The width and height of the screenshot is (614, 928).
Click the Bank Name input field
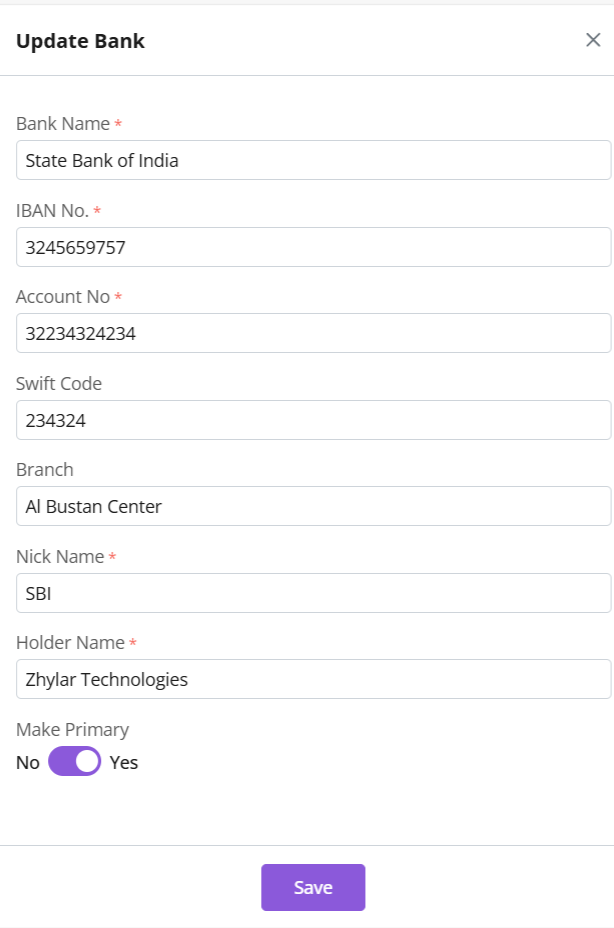[313, 160]
